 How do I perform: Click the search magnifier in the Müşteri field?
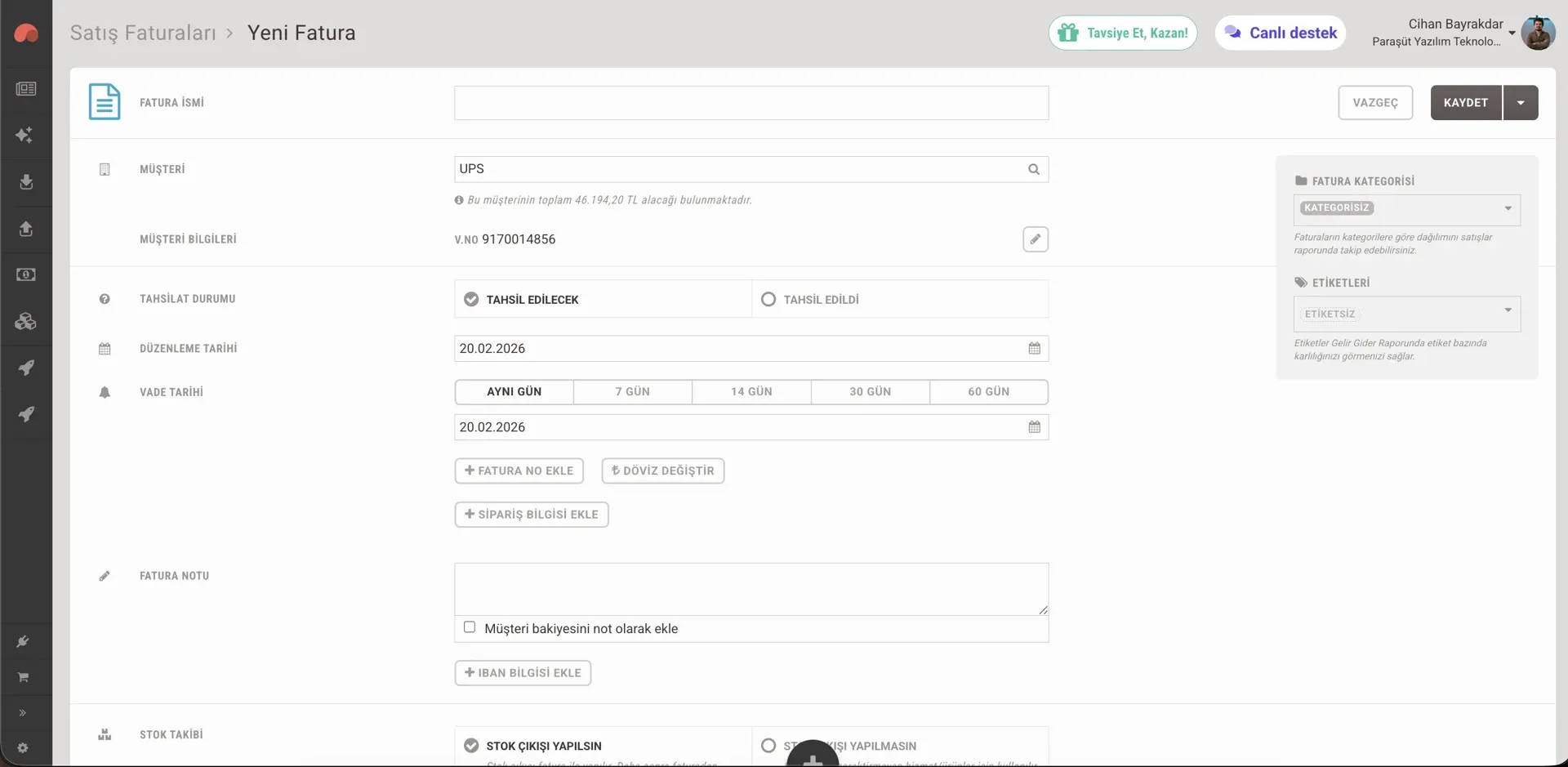pos(1034,169)
